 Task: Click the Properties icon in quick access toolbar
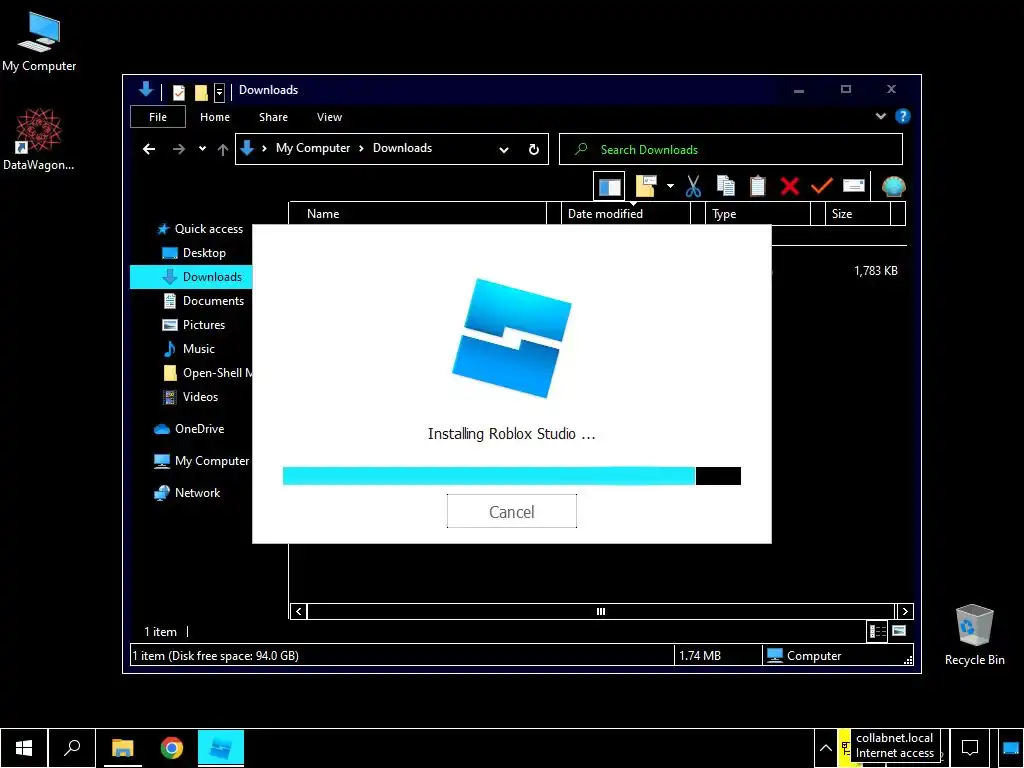click(x=178, y=92)
